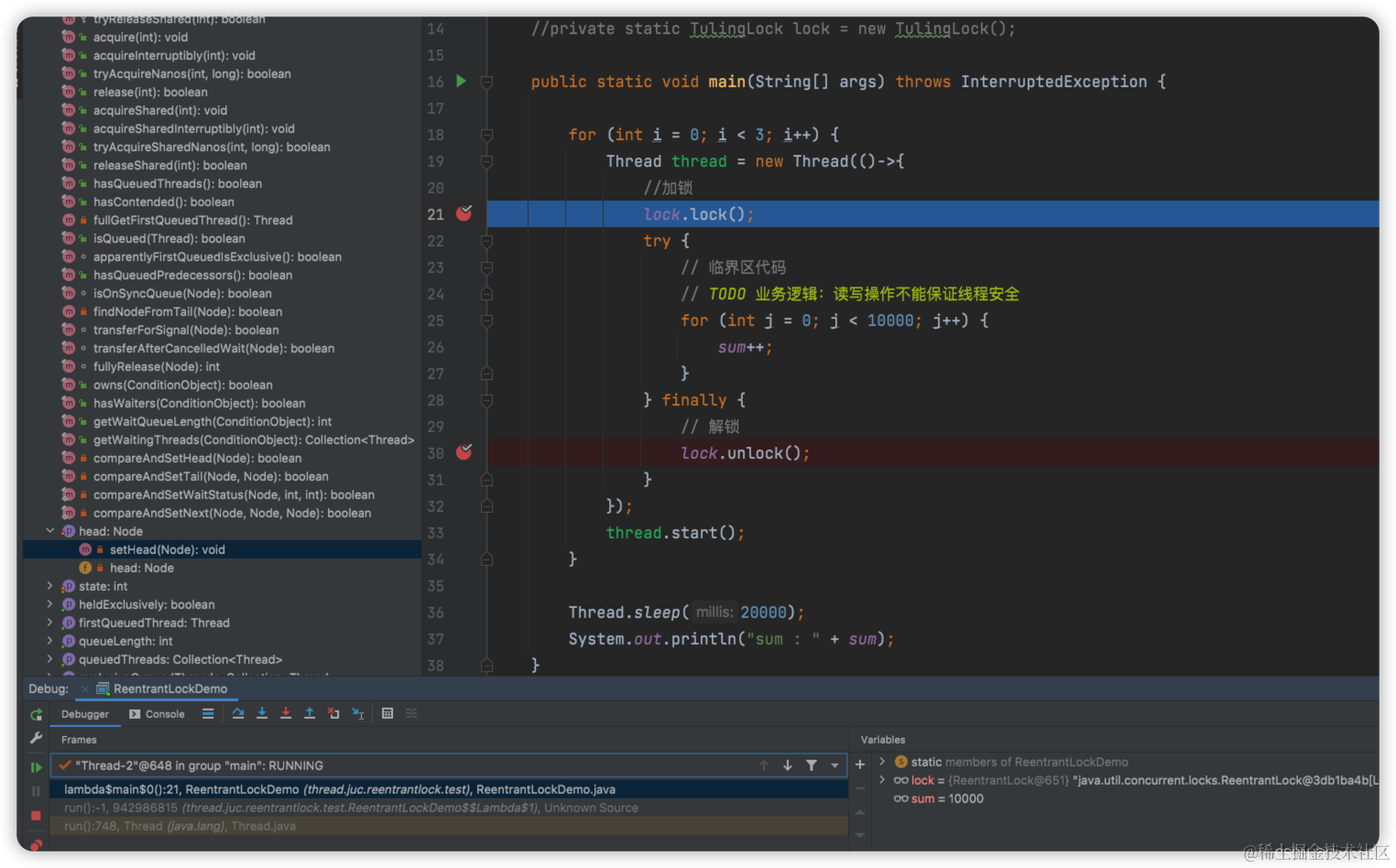Select compareAndSetHead(Node): boolean method
Image resolution: width=1396 pixels, height=868 pixels.
197,458
